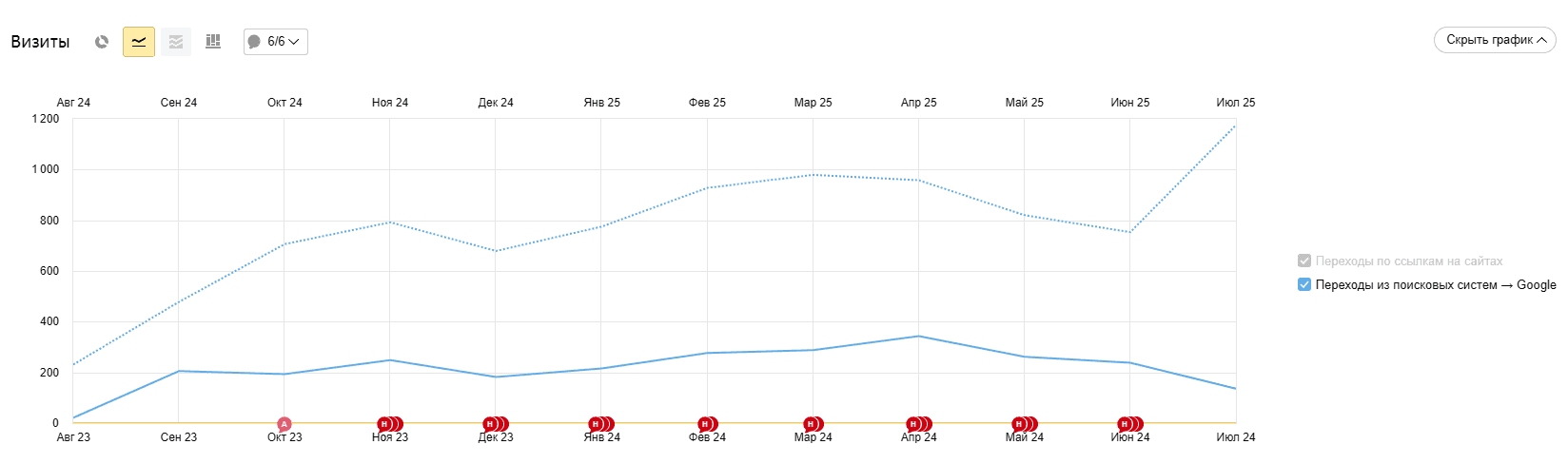Screen dimensions: 1568x464
Task: Click the 'H' note marker at Мар 24
Action: coord(811,424)
